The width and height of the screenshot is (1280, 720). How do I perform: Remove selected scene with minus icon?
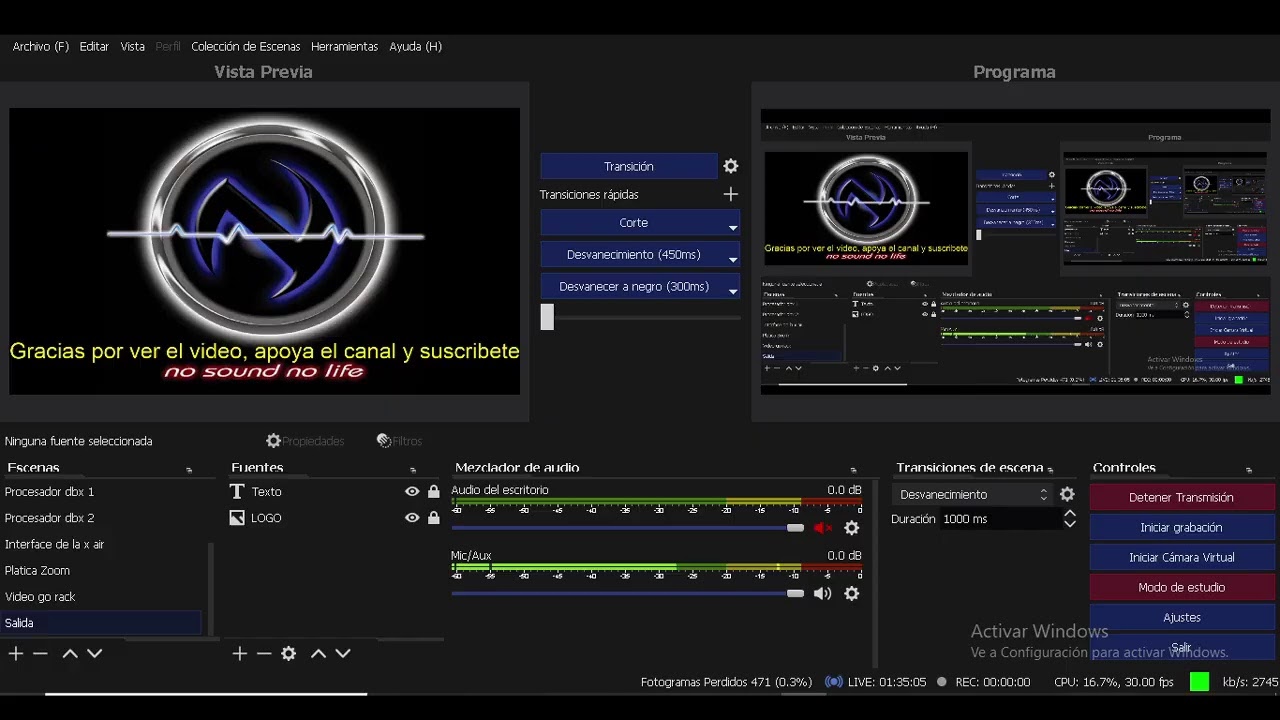[40, 653]
